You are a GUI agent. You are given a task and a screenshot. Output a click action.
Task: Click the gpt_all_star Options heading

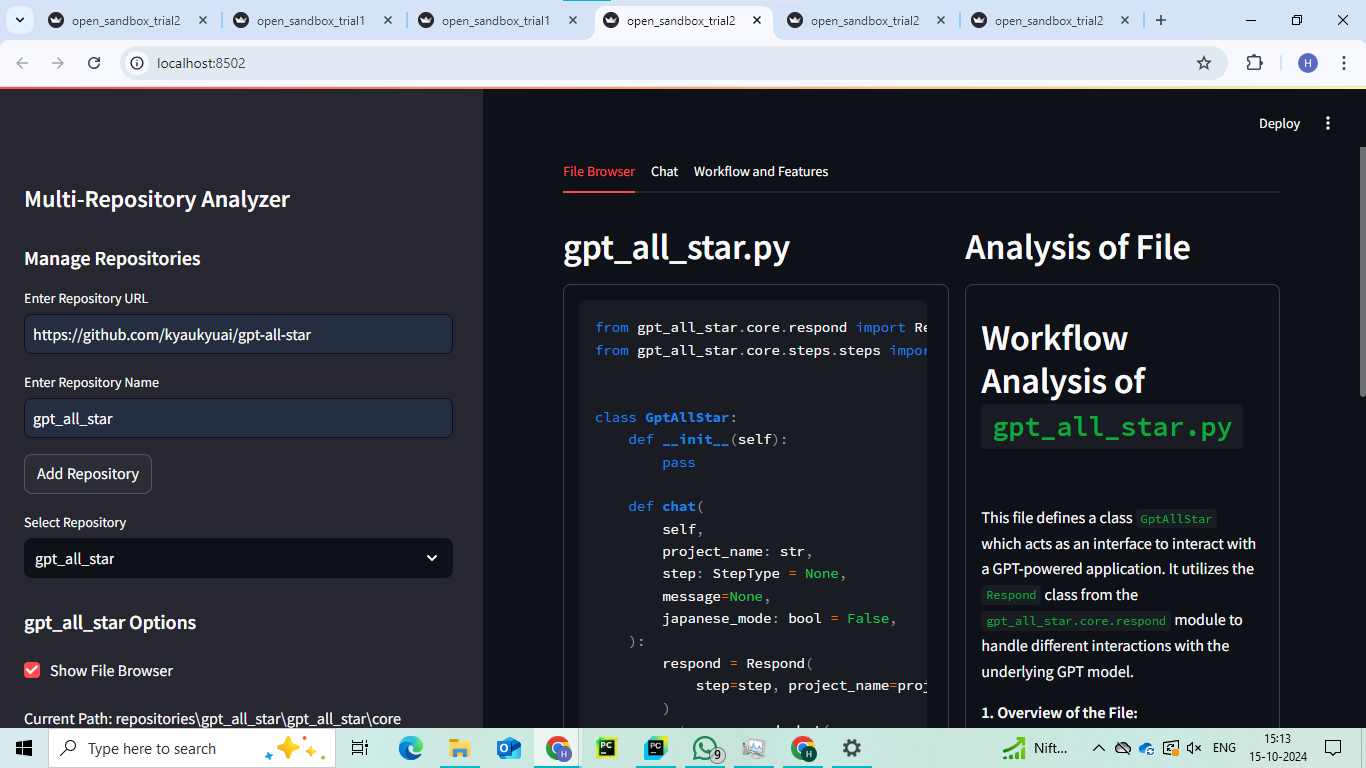[x=110, y=622]
